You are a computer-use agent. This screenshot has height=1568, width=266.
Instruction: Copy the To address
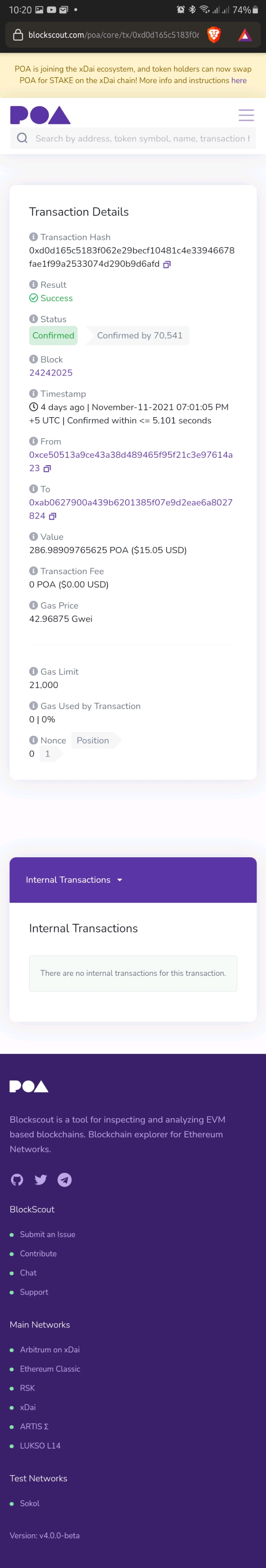53,516
